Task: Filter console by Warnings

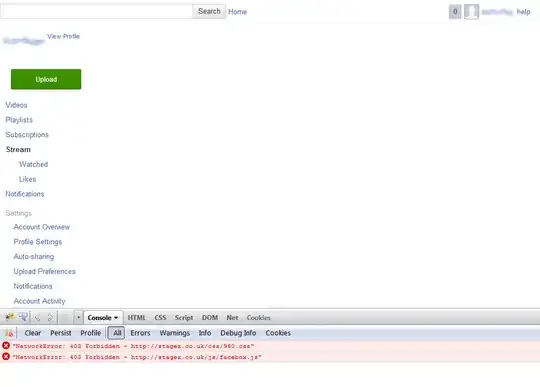Action: 175,333
